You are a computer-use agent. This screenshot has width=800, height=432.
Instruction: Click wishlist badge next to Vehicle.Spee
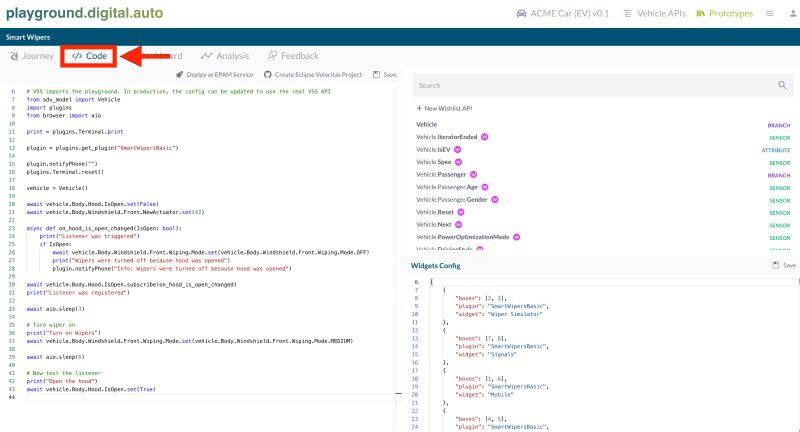pos(458,162)
